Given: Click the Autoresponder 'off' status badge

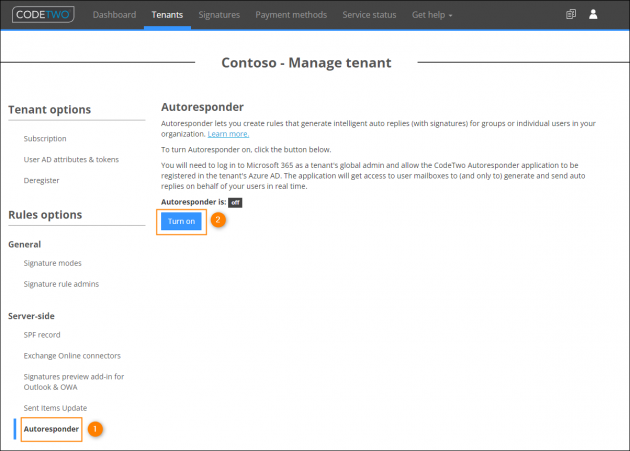Looking at the screenshot, I should click(235, 203).
